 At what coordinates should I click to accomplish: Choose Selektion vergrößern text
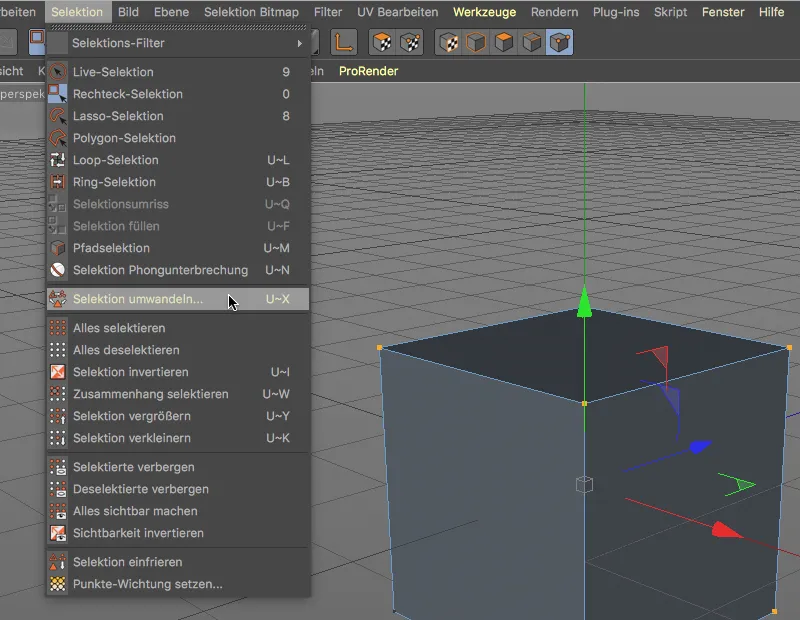(132, 416)
